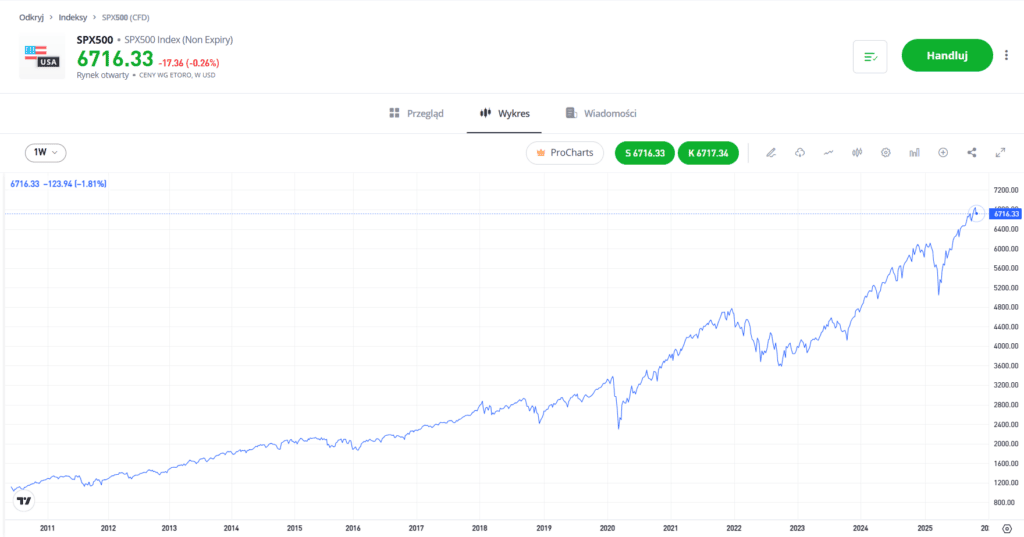Click the bar chart indicators icon

914,153
